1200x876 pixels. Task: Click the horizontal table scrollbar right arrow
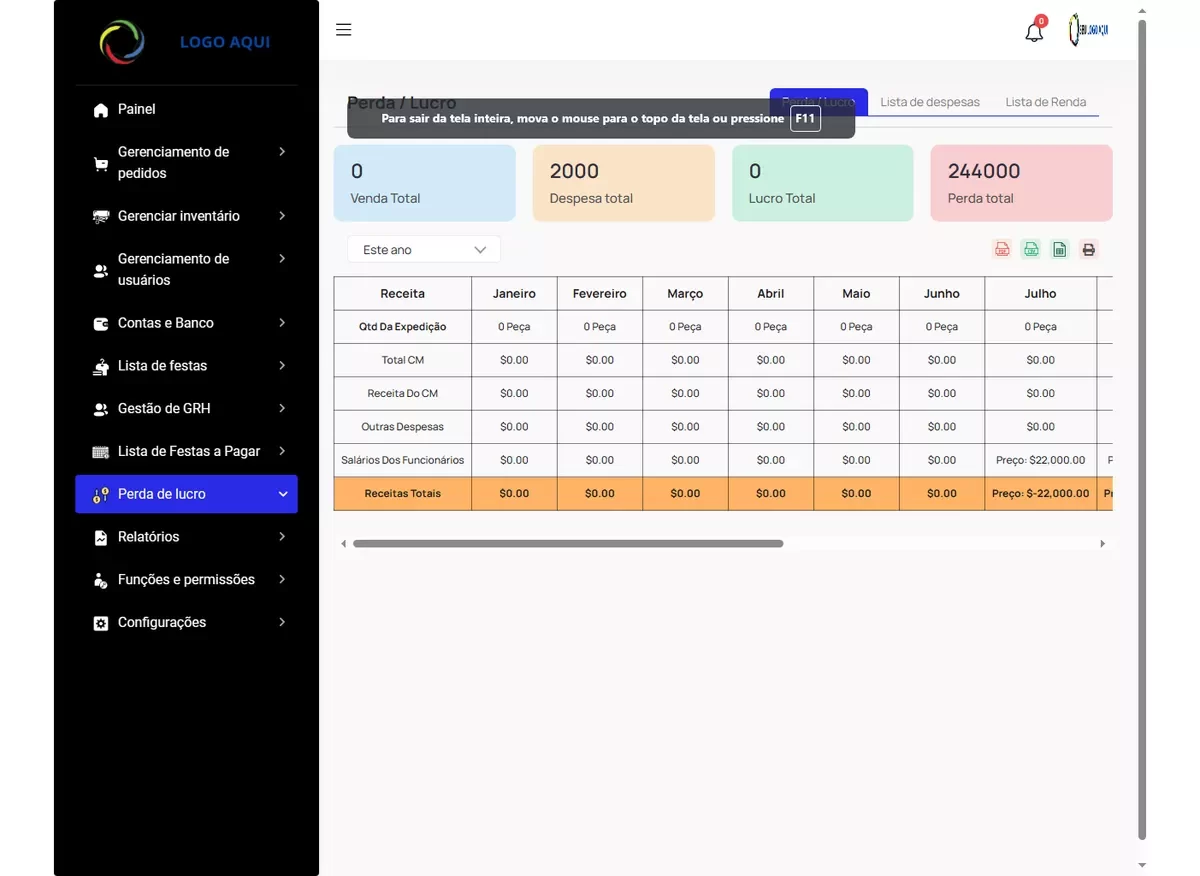(x=1103, y=544)
